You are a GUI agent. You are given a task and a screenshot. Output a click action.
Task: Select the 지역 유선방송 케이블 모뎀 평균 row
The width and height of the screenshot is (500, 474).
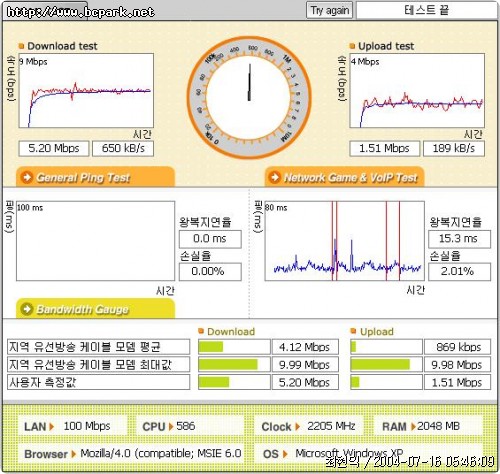point(98,347)
